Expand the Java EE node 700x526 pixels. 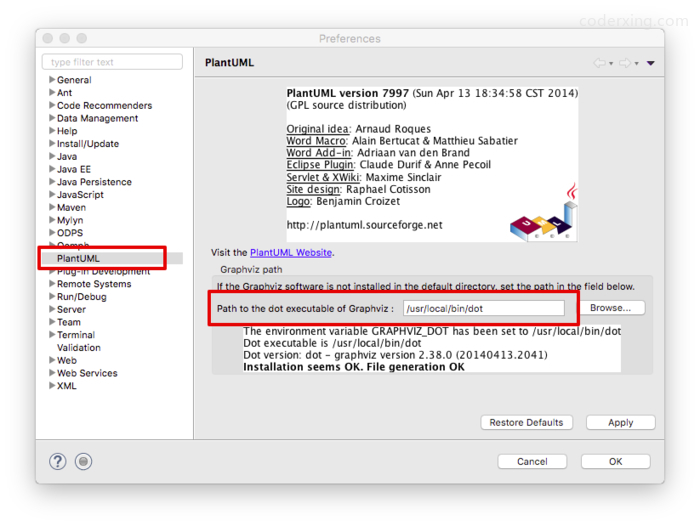pos(52,169)
